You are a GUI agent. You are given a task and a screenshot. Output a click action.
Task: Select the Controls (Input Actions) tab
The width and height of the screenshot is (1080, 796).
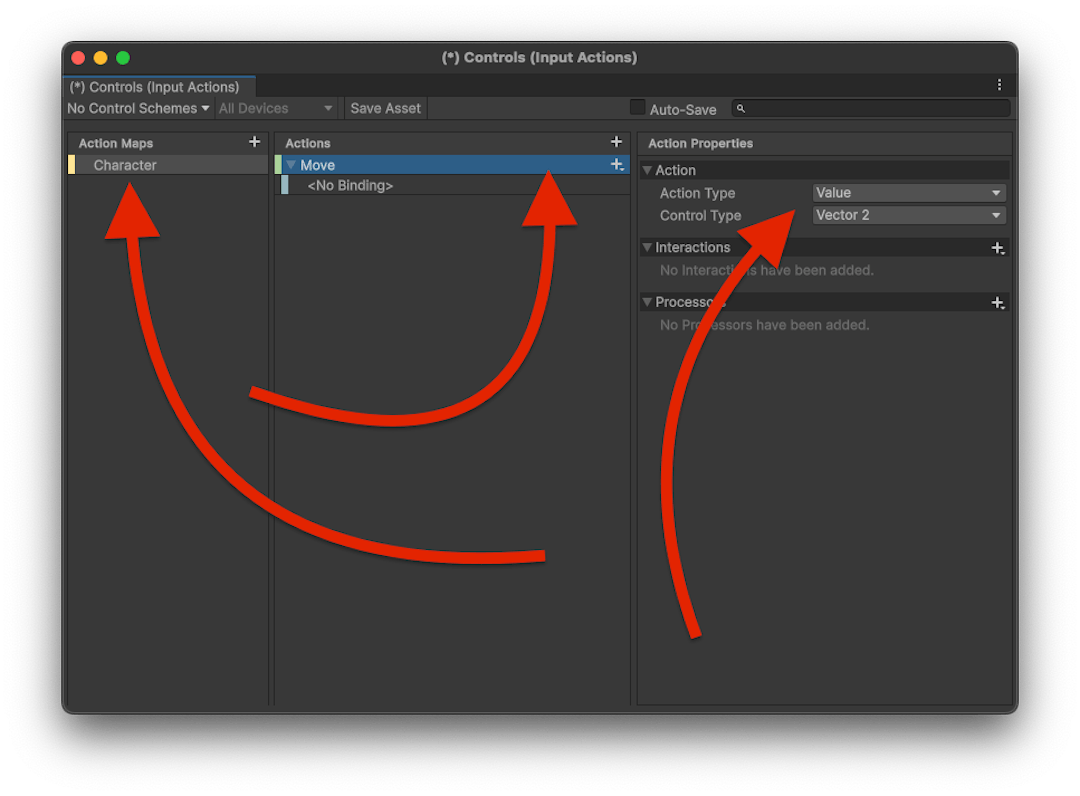click(x=155, y=87)
